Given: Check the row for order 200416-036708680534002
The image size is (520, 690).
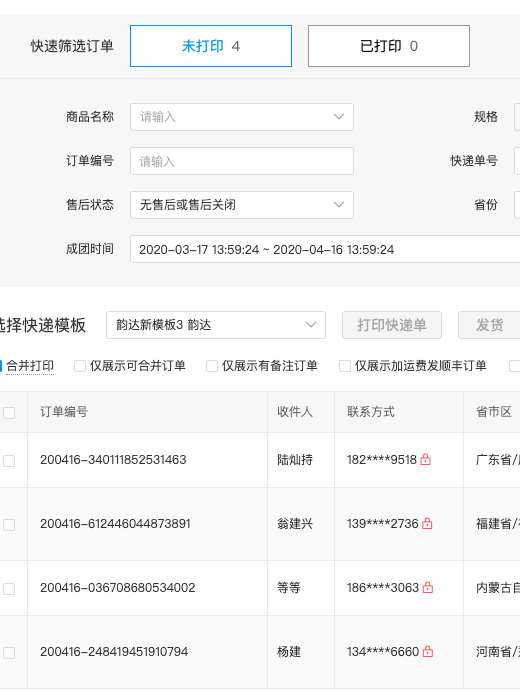Looking at the screenshot, I should click(9, 589).
